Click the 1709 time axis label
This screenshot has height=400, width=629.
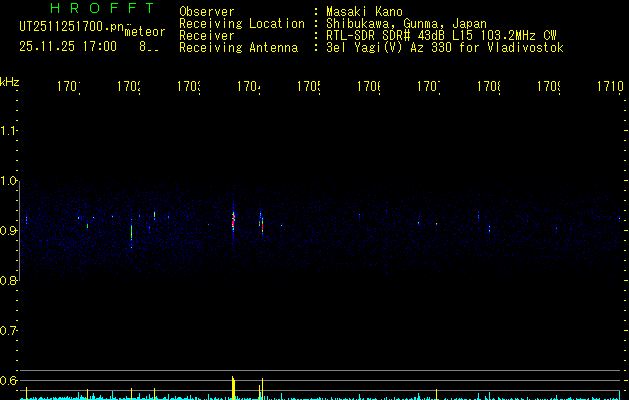[x=549, y=86]
